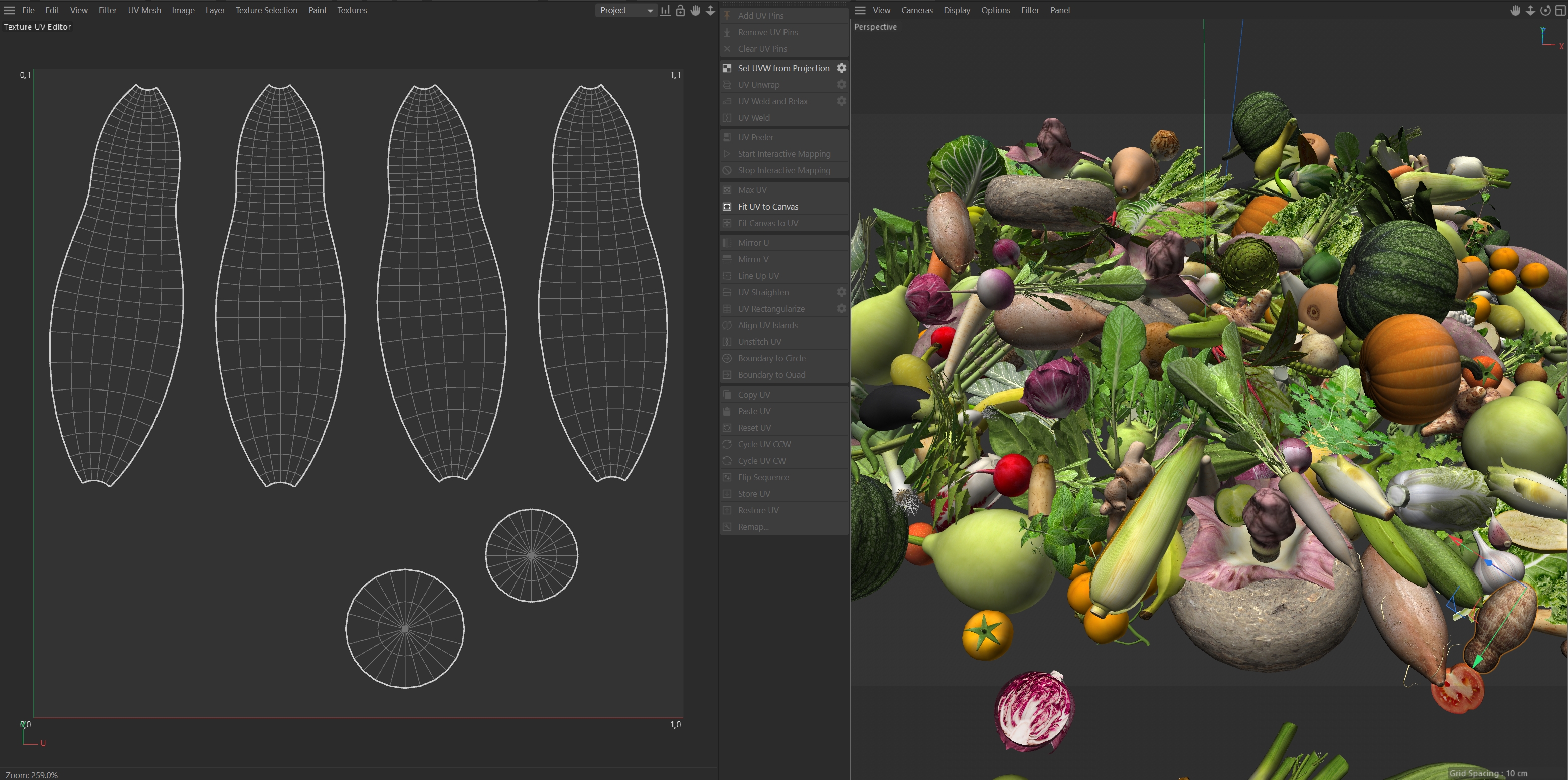Open the Cameras menu in viewport
Screen dimensions: 1568x780
click(x=917, y=11)
